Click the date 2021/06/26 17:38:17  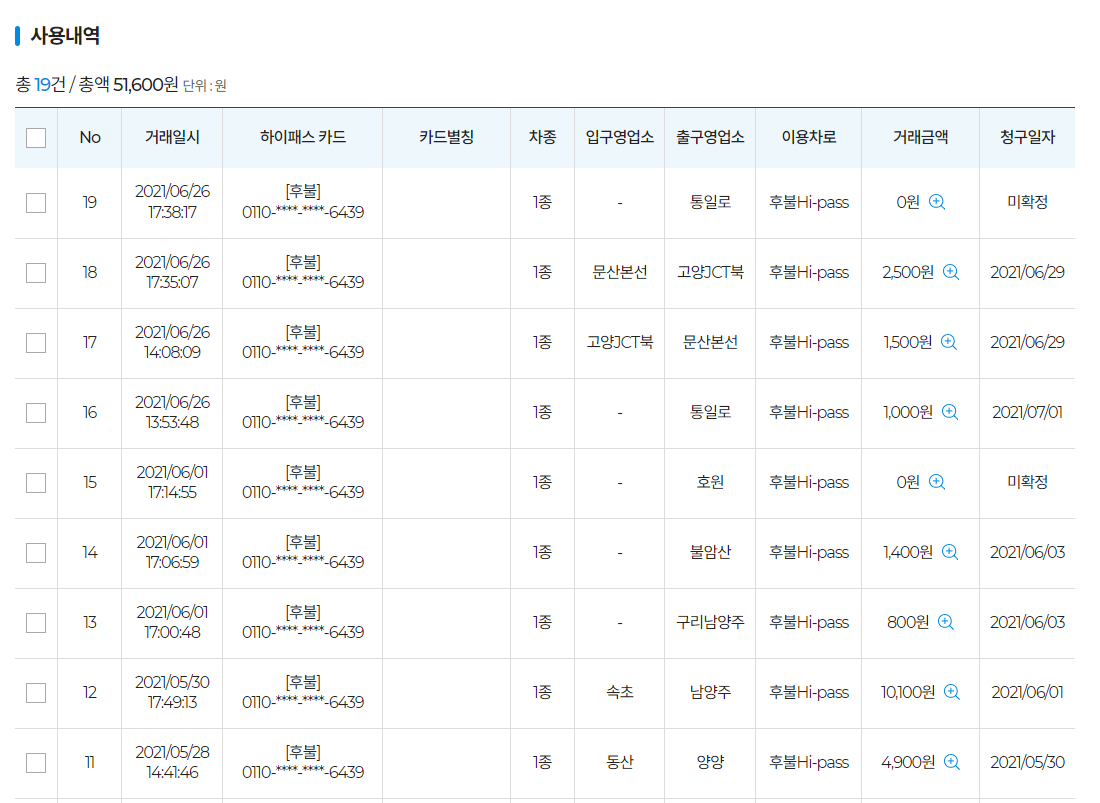tap(172, 202)
